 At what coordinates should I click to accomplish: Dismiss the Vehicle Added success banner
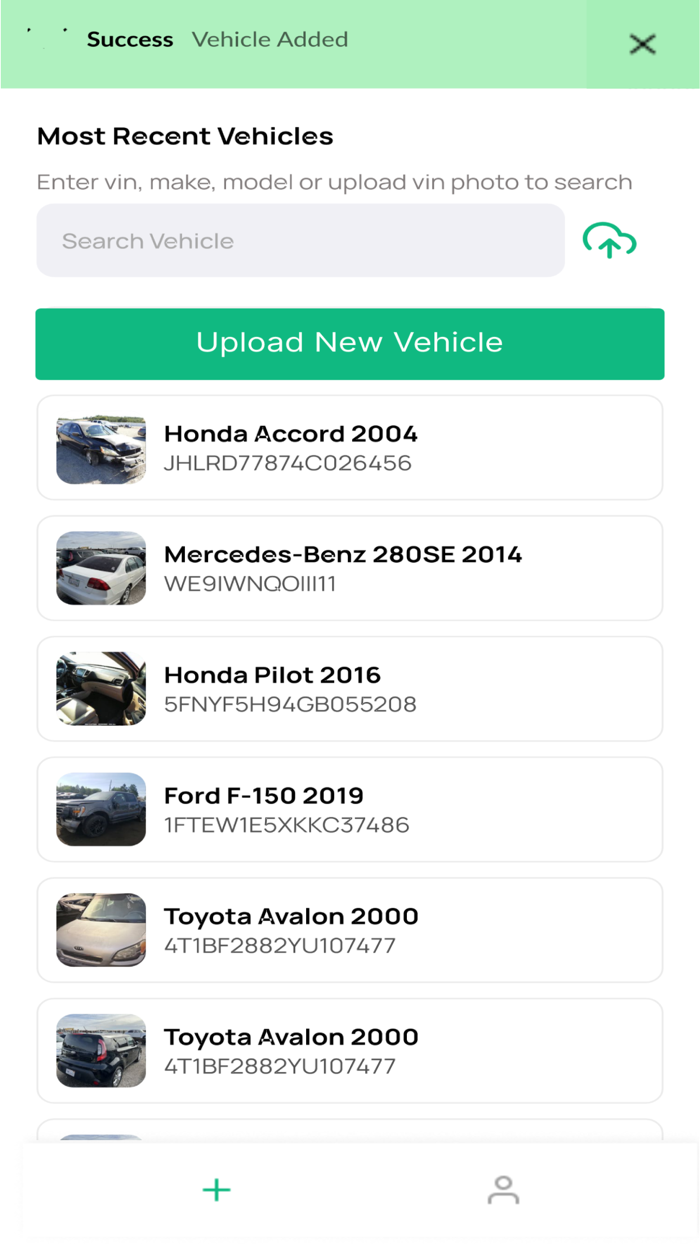(x=641, y=44)
